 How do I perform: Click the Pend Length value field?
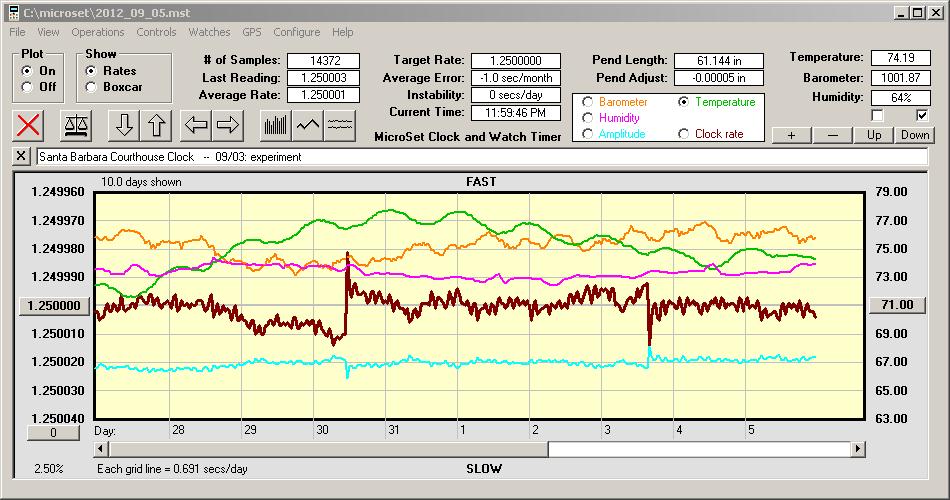(719, 61)
